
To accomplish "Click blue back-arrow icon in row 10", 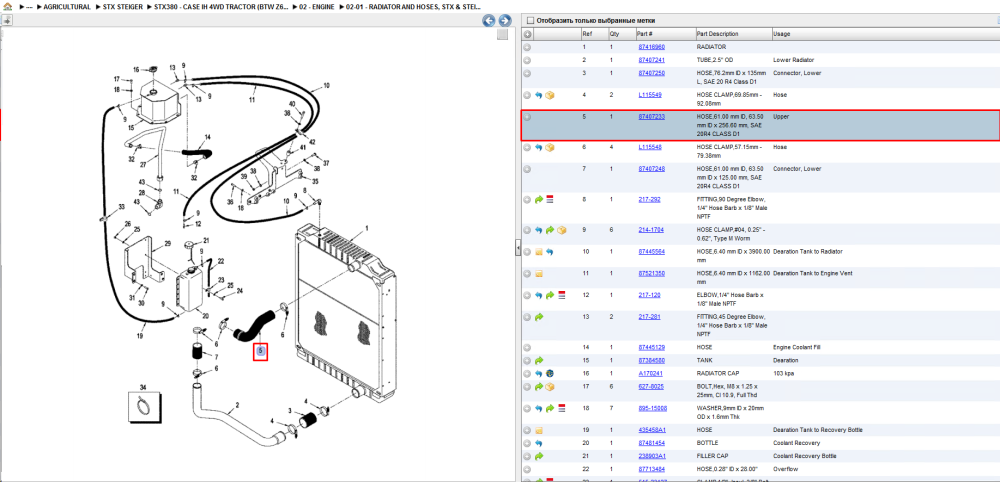I will [550, 252].
